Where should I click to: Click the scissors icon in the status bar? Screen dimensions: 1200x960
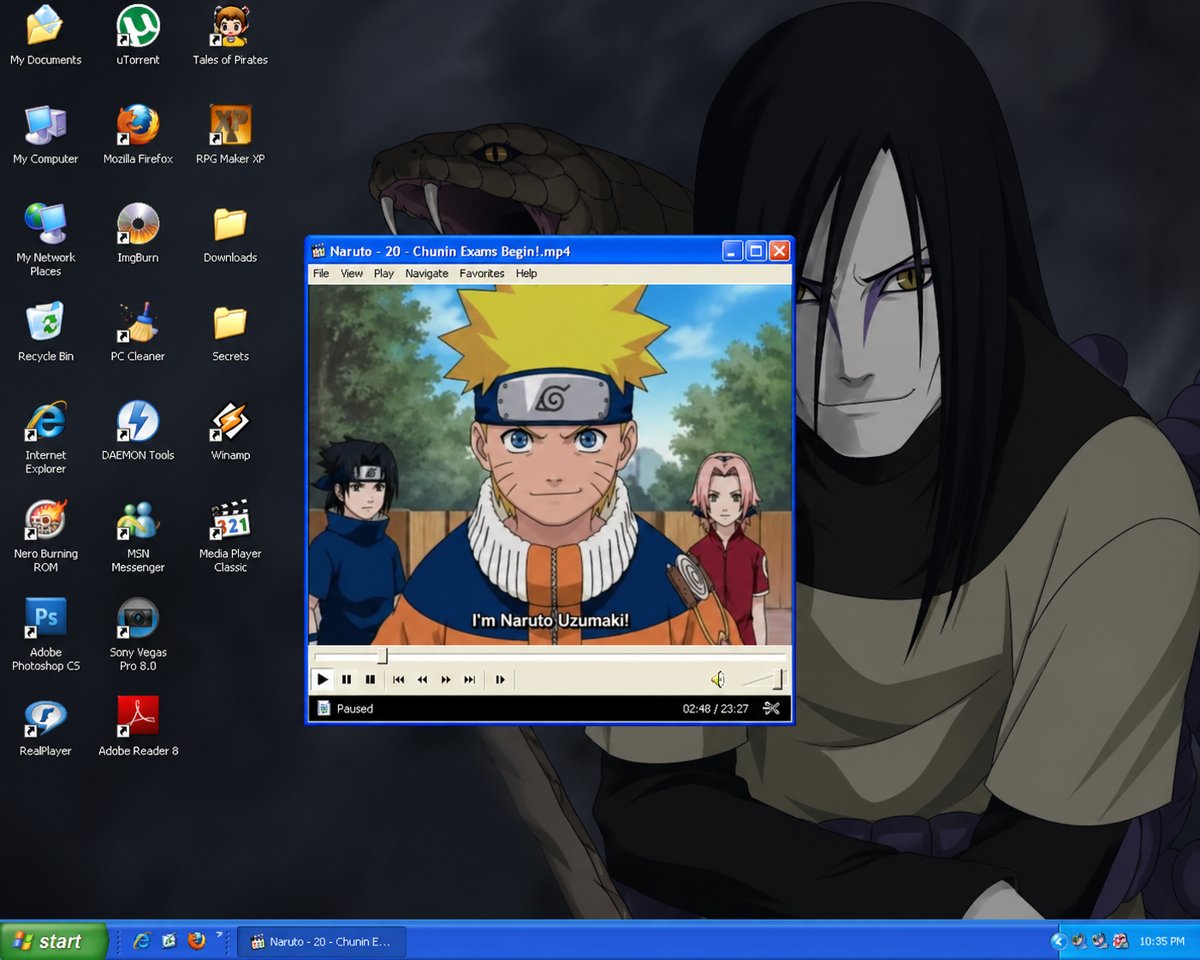tap(771, 708)
